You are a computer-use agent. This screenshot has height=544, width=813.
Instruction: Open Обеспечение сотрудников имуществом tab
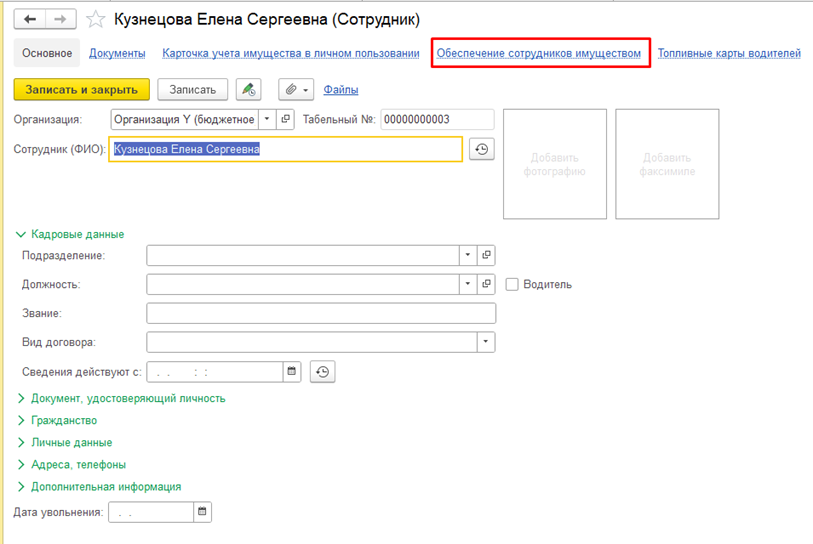(539, 53)
